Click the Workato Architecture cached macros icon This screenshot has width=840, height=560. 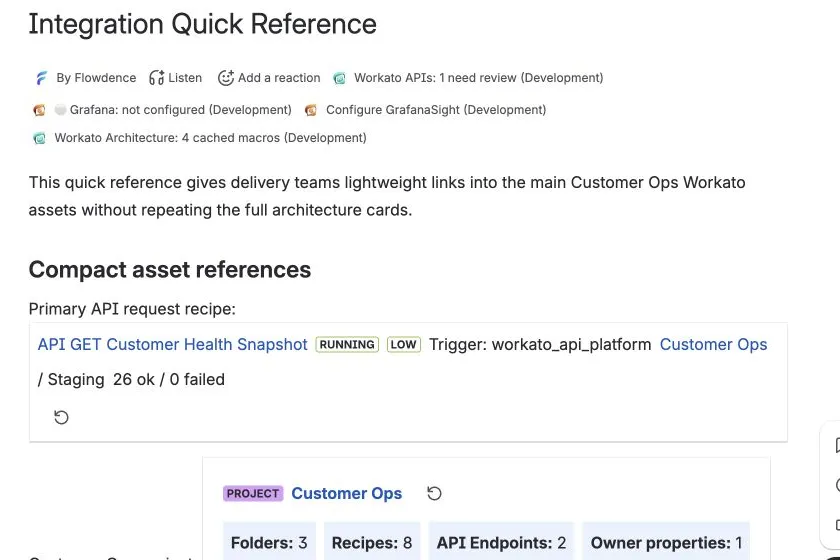tap(40, 139)
